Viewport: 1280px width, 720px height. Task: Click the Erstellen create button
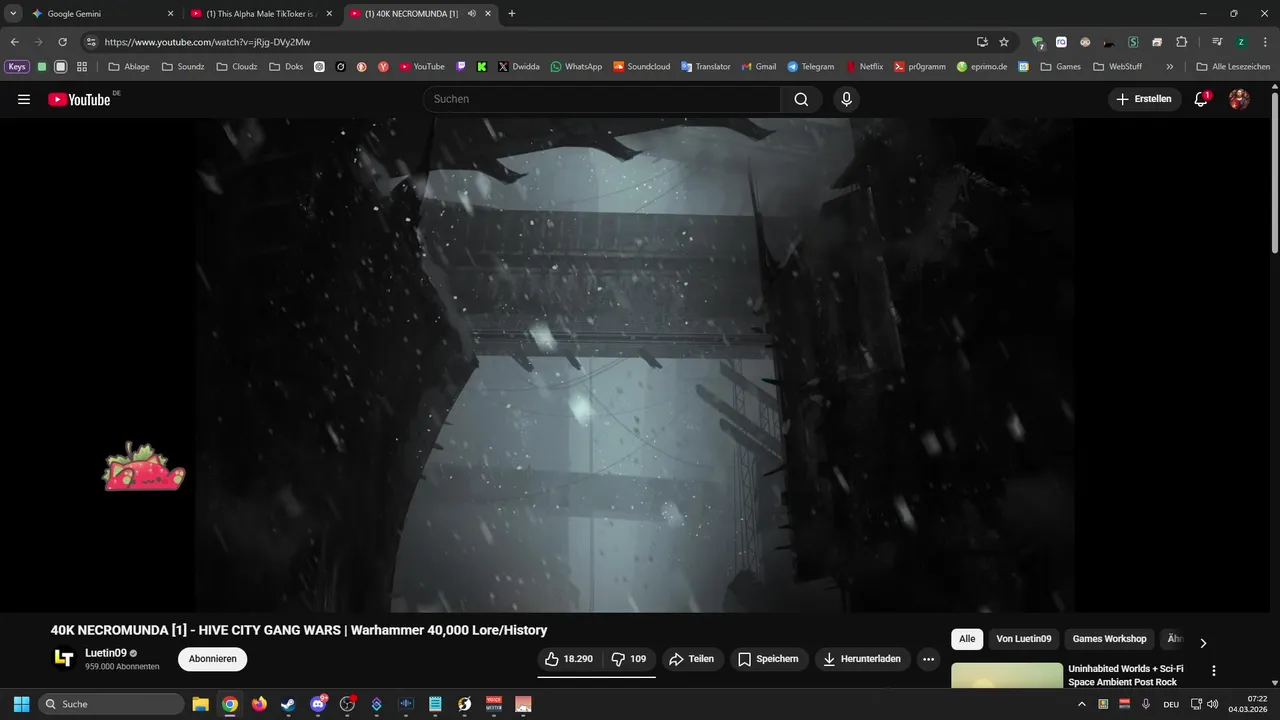tap(1144, 99)
